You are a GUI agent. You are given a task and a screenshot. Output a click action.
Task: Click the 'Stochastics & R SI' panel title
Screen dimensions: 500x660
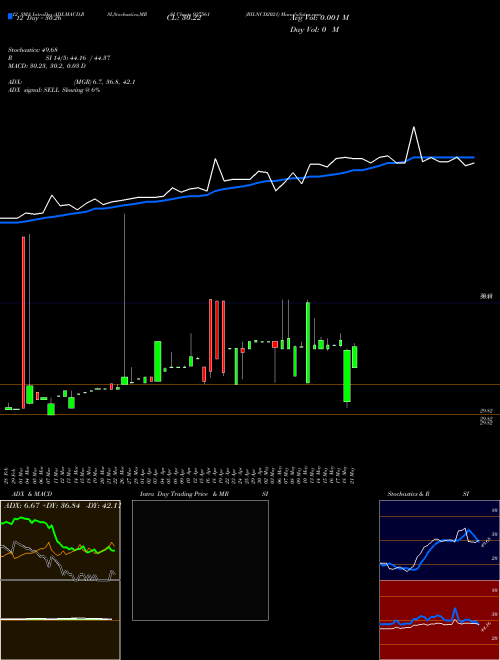pos(428,494)
